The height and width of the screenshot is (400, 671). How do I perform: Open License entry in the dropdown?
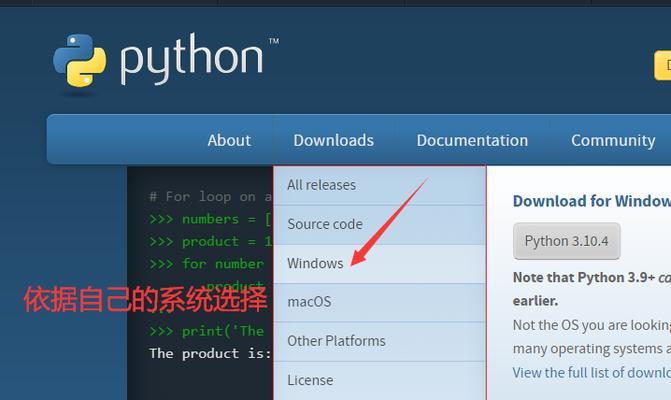[x=380, y=380]
